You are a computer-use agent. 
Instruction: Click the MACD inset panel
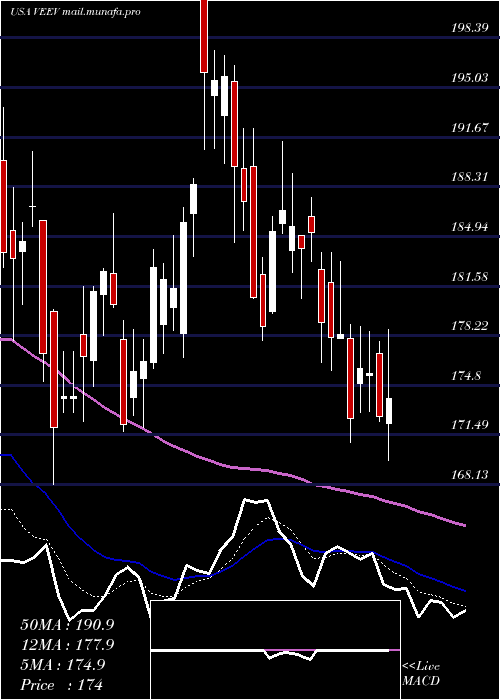click(x=275, y=650)
